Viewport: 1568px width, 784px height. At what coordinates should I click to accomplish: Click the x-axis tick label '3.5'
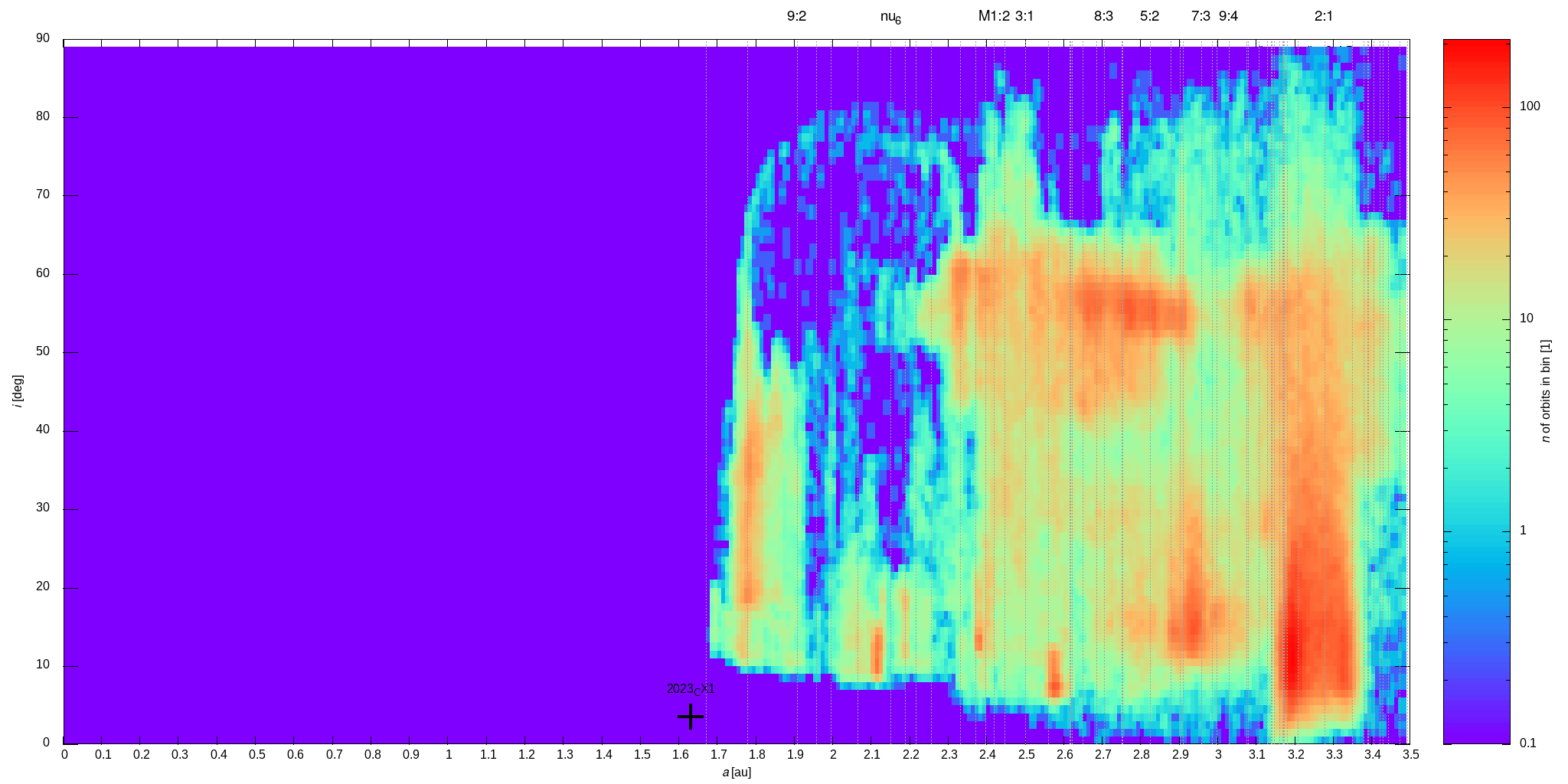pyautogui.click(x=1410, y=755)
